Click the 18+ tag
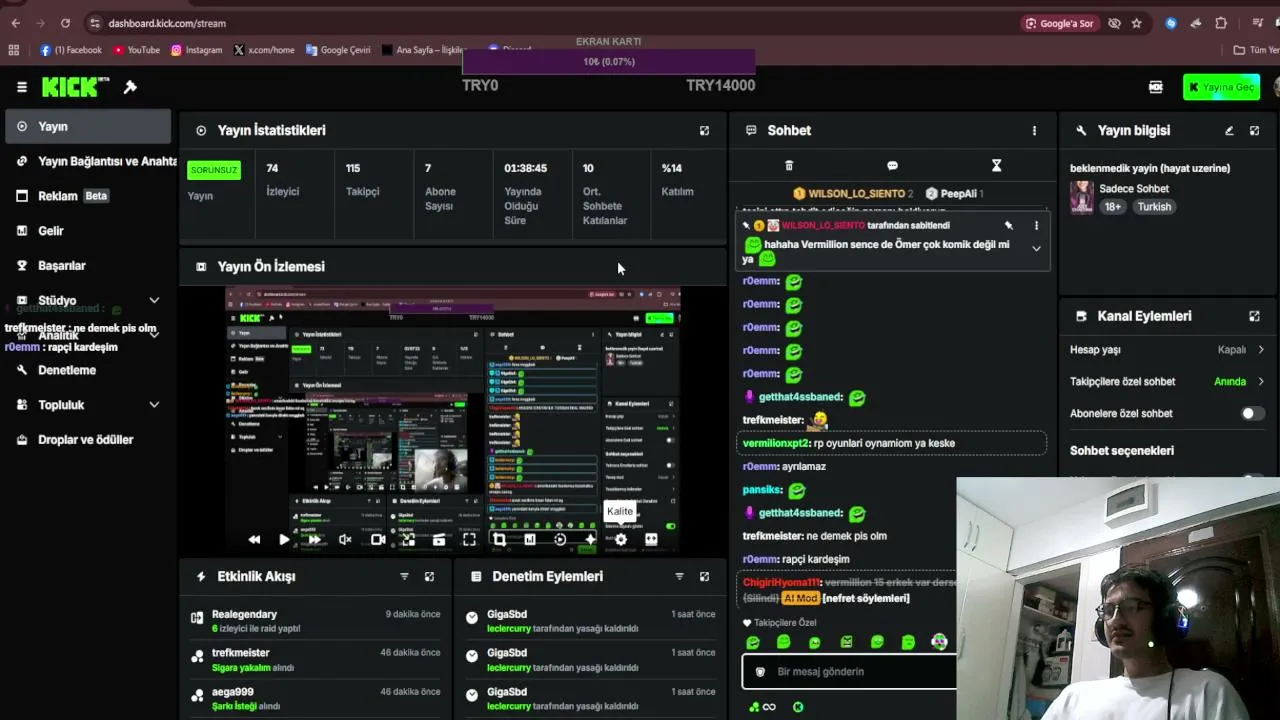Image resolution: width=1280 pixels, height=720 pixels. [1113, 207]
